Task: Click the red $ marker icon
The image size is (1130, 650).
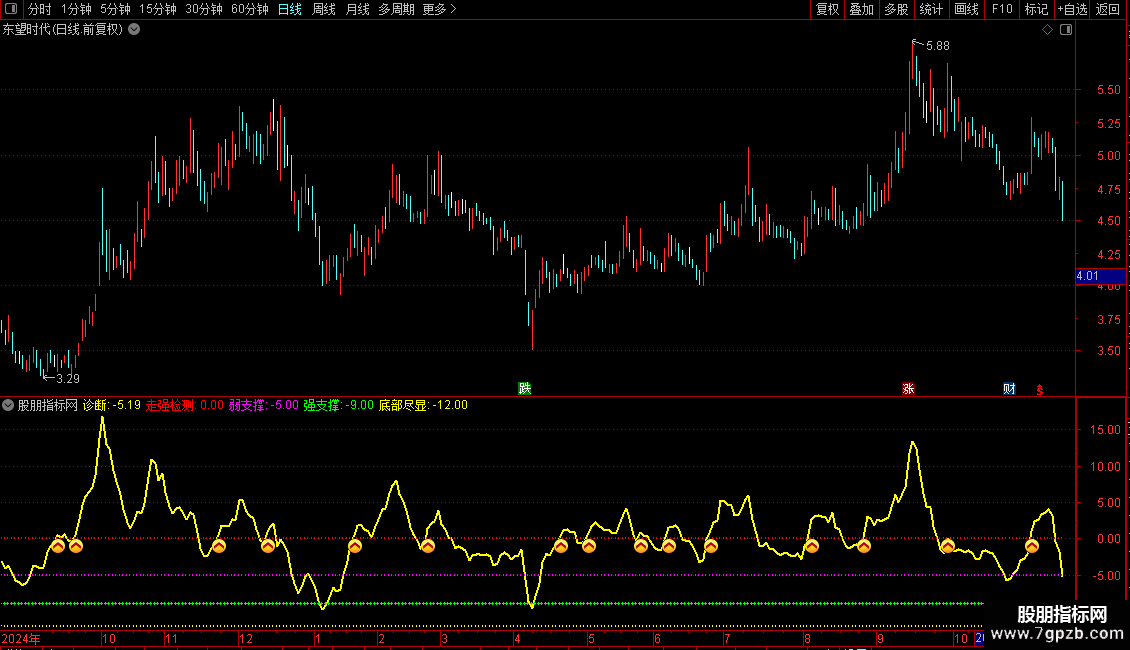Action: point(1040,389)
